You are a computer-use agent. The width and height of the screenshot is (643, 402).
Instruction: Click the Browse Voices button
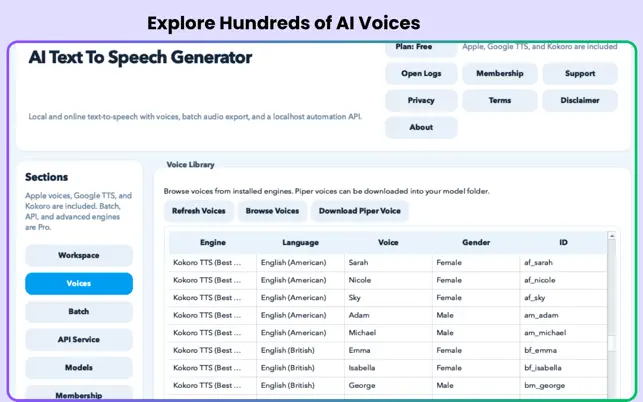(x=272, y=211)
